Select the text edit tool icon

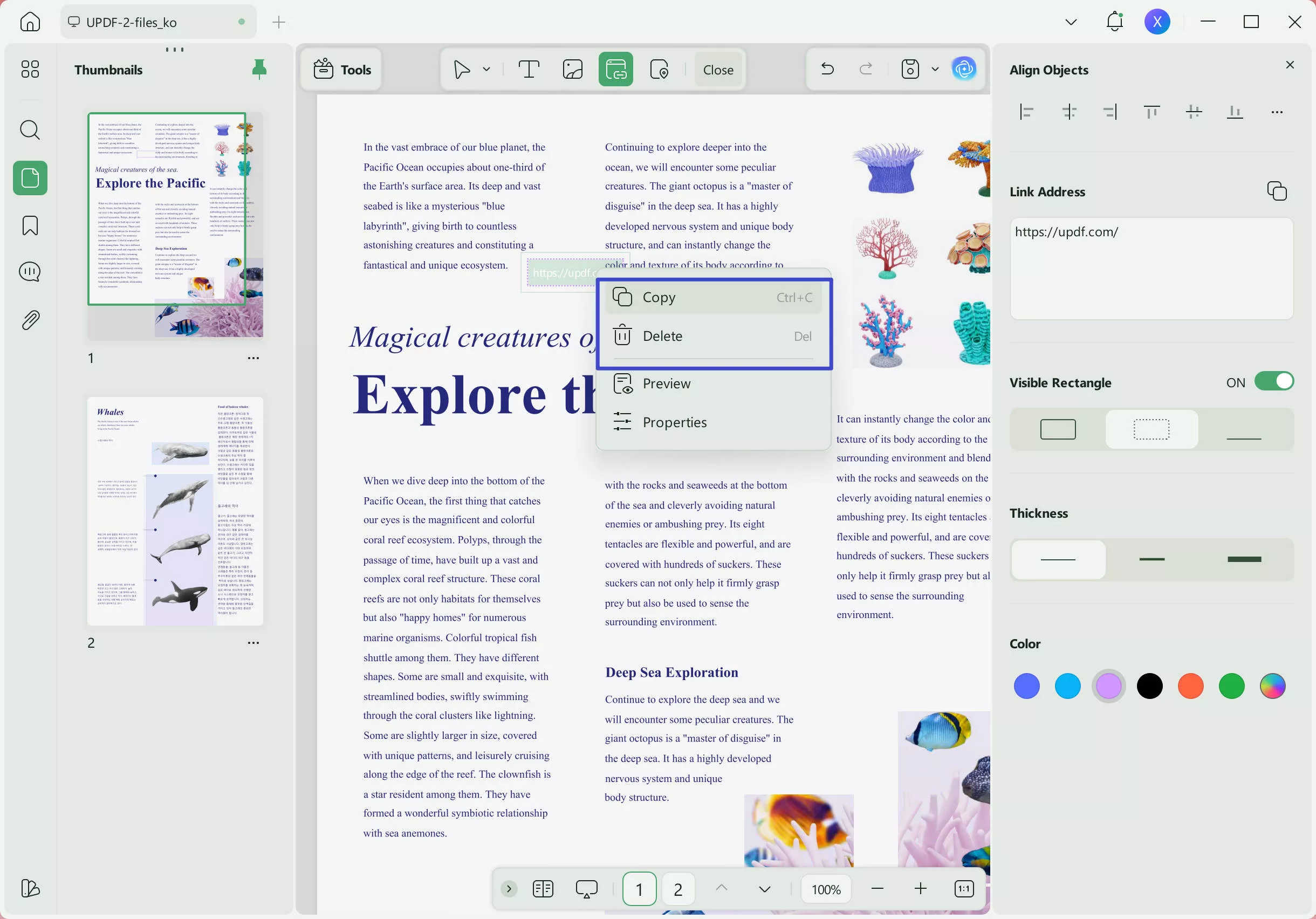[x=529, y=70]
